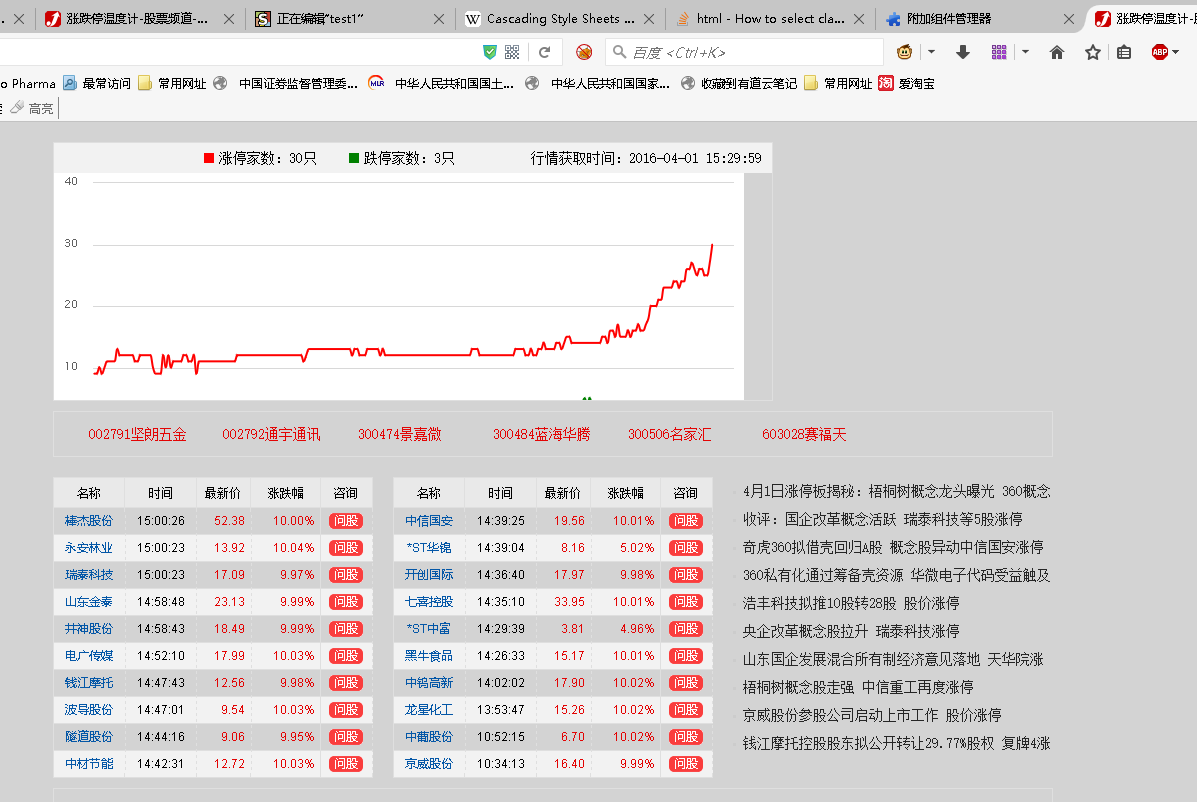Click 问股 button for 瑞泰科技 row
1197x802 pixels.
click(x=345, y=575)
